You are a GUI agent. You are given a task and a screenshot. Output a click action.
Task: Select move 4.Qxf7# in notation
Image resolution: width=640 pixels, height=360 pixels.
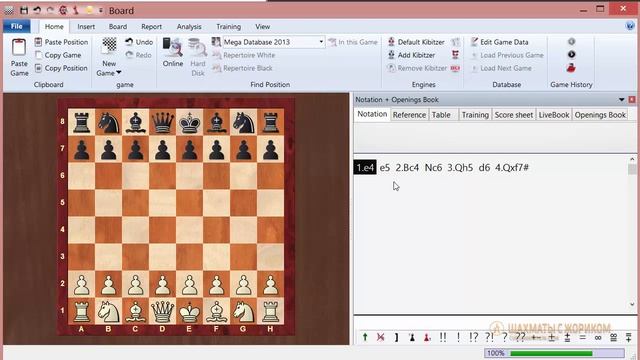(x=512, y=168)
